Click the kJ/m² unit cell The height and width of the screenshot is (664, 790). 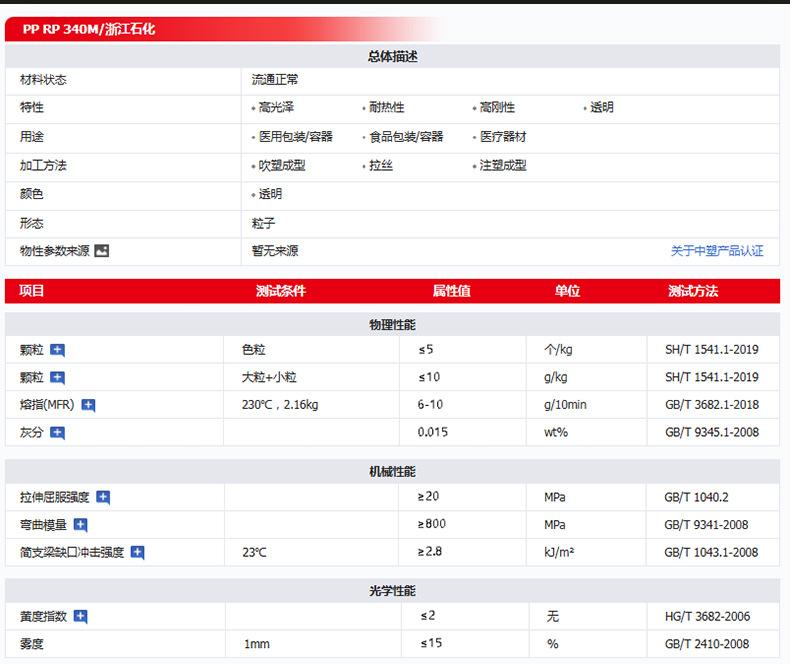(x=559, y=552)
